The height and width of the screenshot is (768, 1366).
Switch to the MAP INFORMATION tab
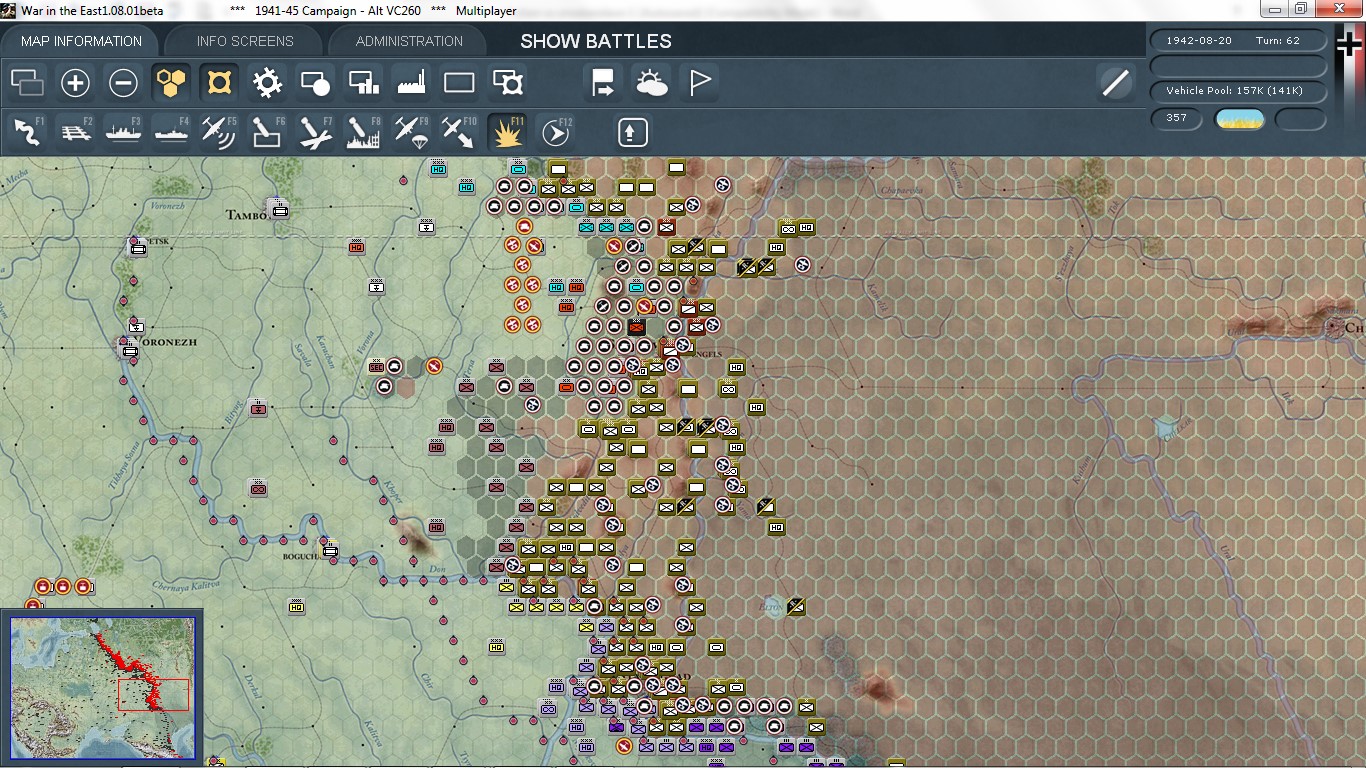click(x=82, y=41)
